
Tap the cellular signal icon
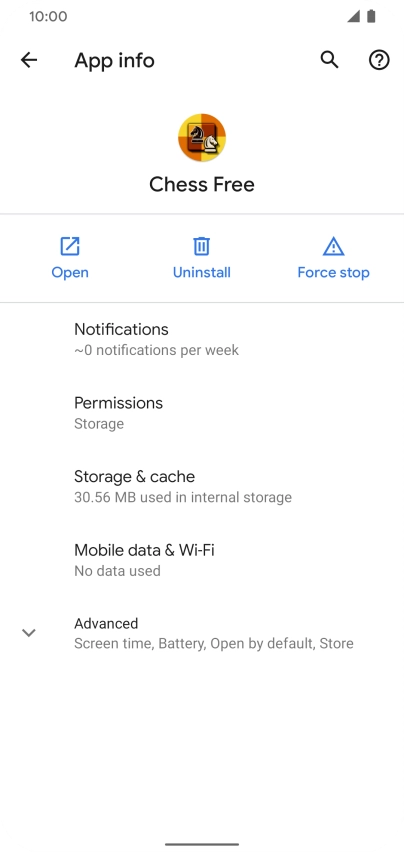354,16
